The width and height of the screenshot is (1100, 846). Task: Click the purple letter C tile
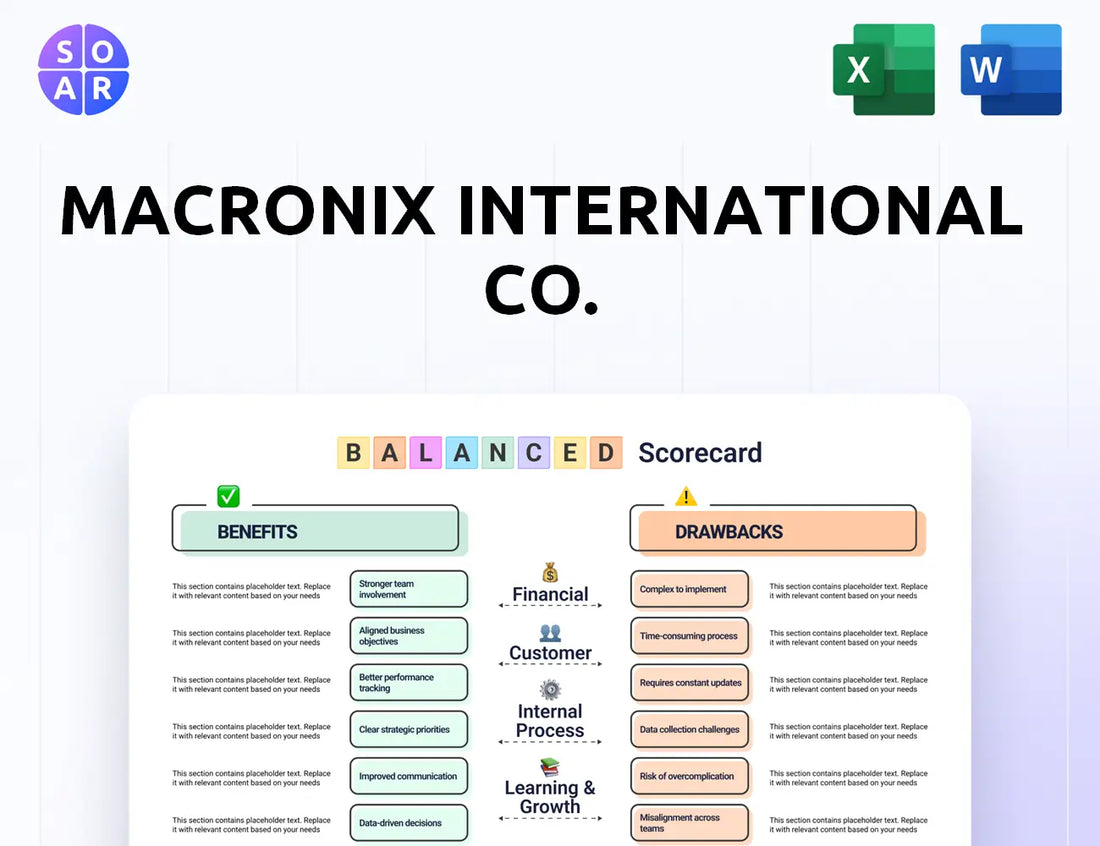[x=534, y=452]
